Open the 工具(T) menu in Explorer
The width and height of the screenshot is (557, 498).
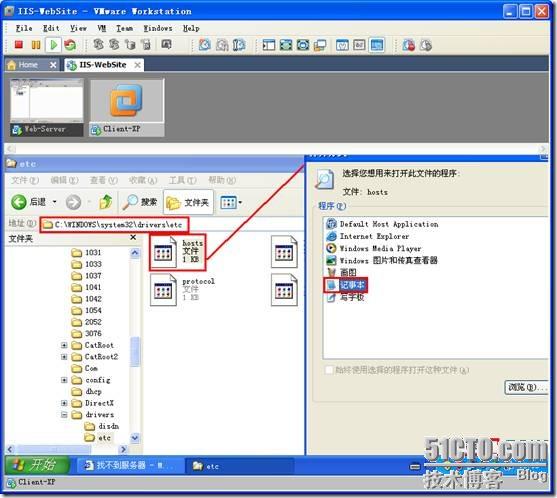pos(182,180)
